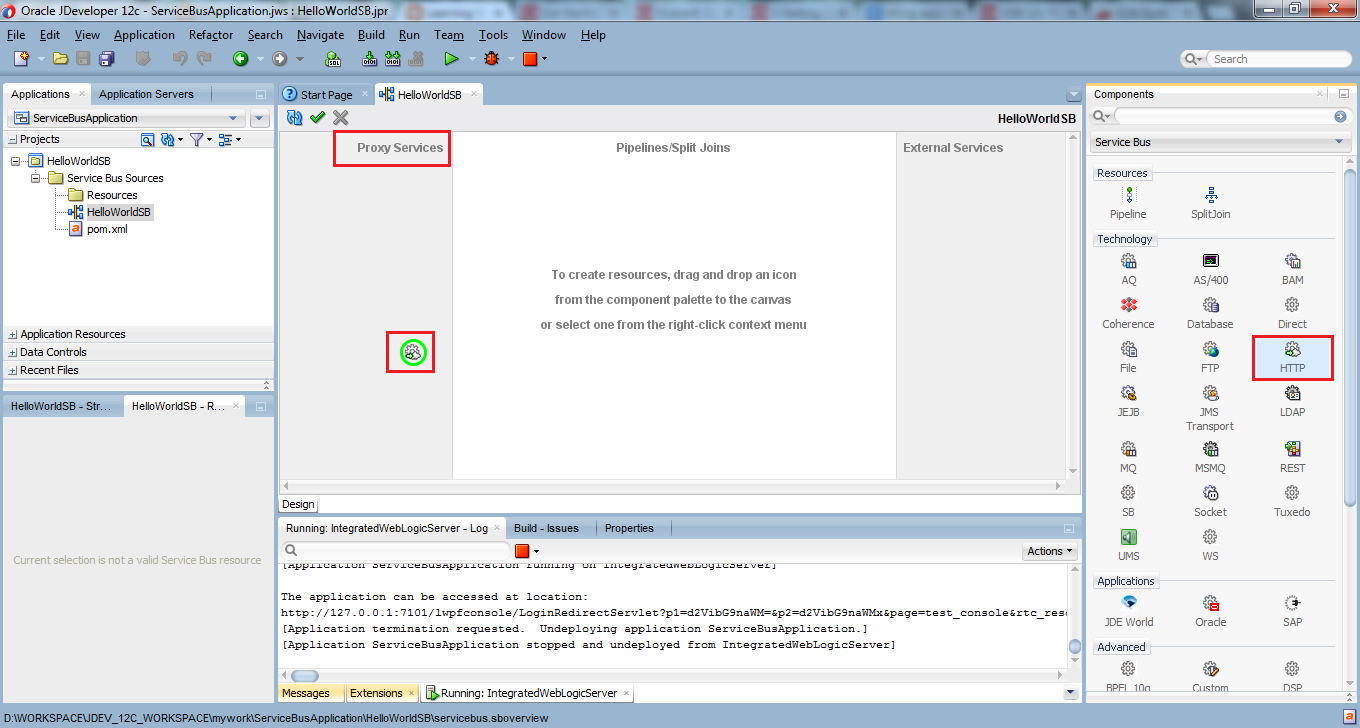The image size is (1360, 728).
Task: Select the SplitJoin component
Action: 1210,202
